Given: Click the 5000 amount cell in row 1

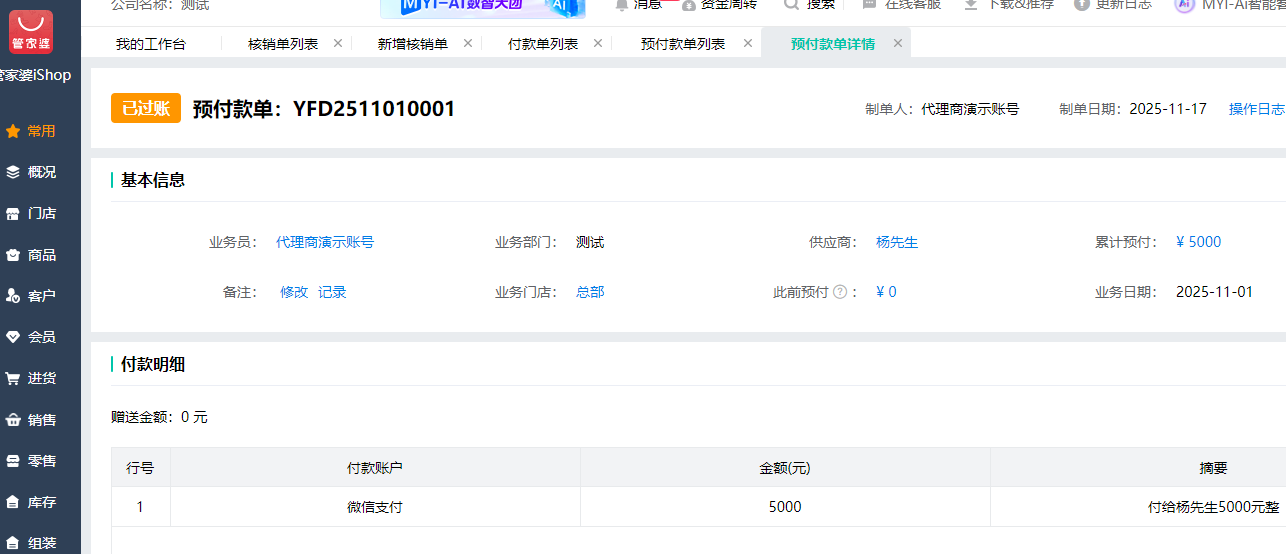Looking at the screenshot, I should click(x=785, y=507).
